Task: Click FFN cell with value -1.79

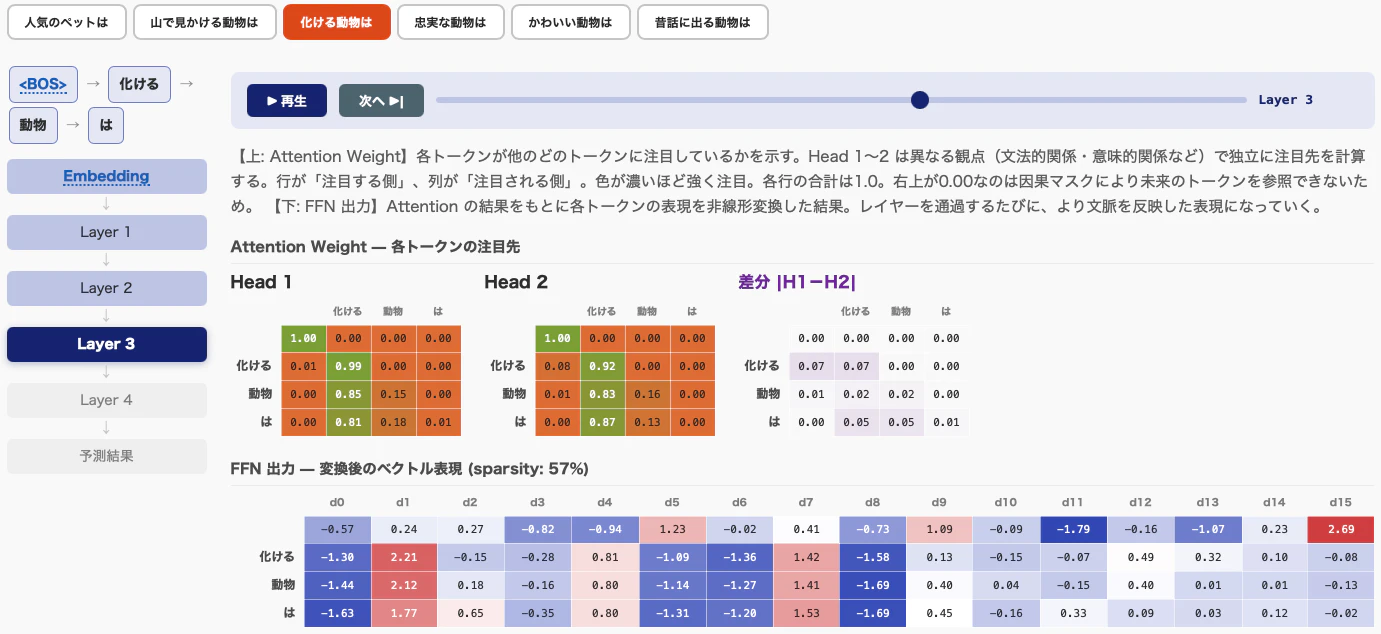Action: coord(1072,529)
